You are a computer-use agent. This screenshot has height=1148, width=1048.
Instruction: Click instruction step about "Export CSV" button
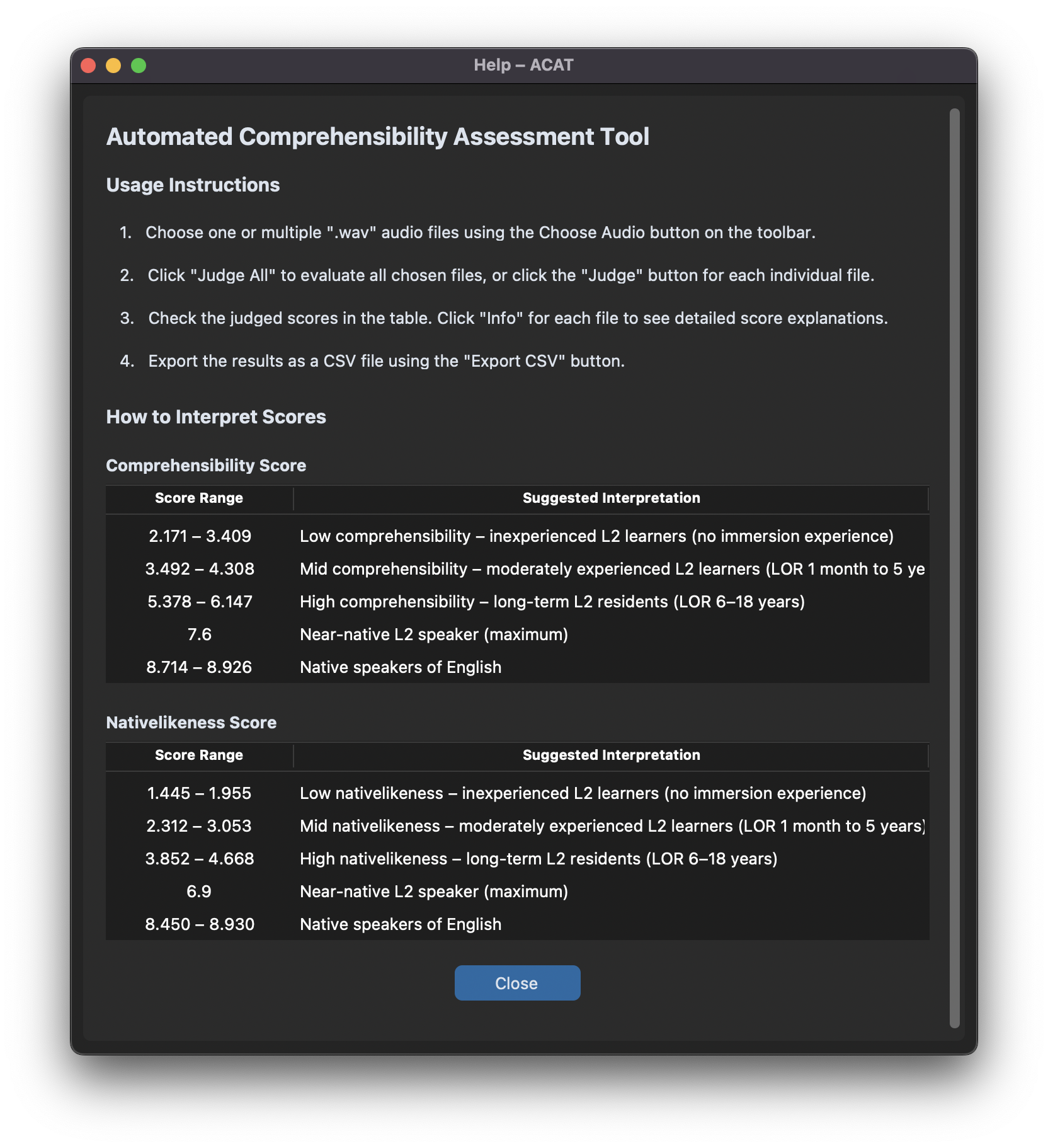tap(372, 361)
